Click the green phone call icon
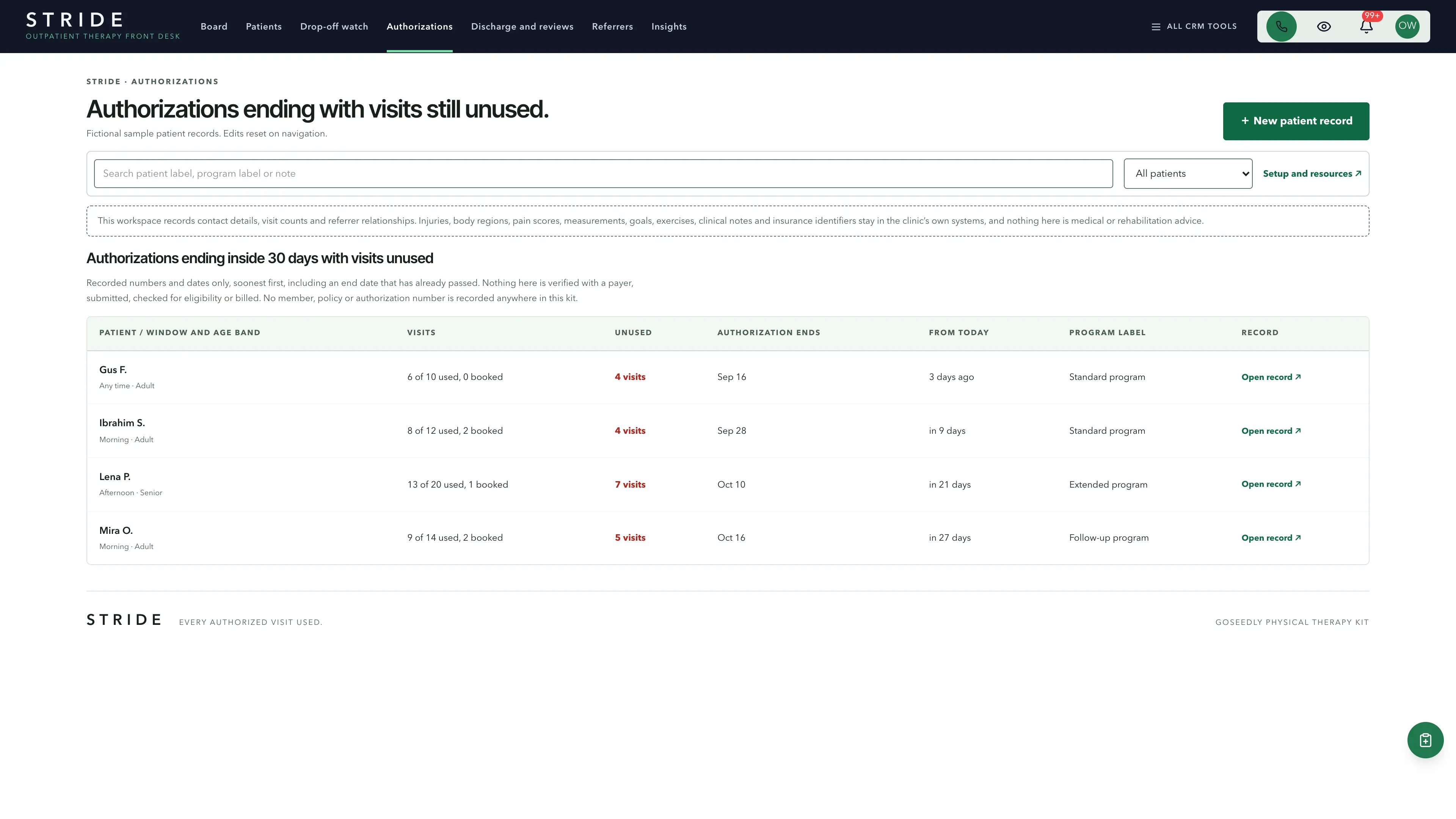 coord(1281,27)
